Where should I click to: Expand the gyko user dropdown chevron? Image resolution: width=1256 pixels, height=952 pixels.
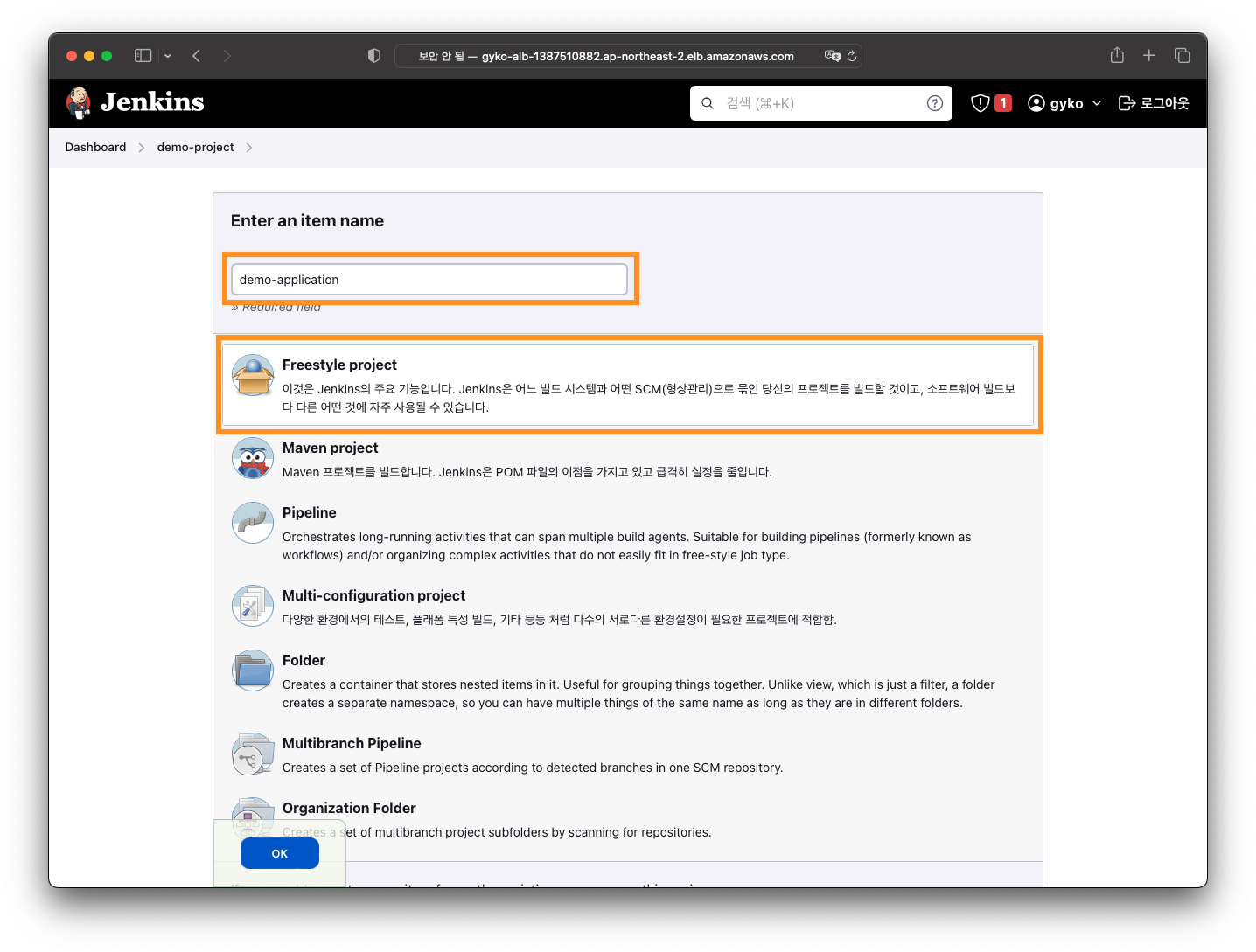tap(1097, 103)
